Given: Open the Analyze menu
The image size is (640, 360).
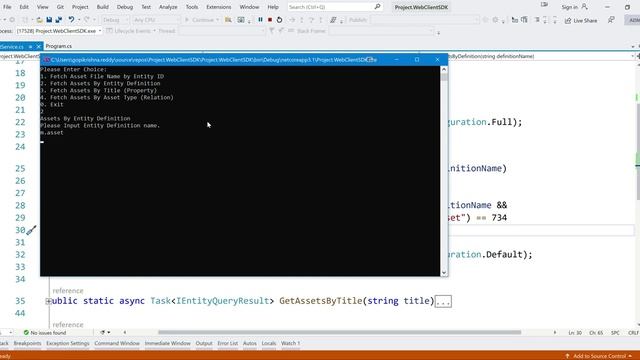Looking at the screenshot, I should pos(168,7).
